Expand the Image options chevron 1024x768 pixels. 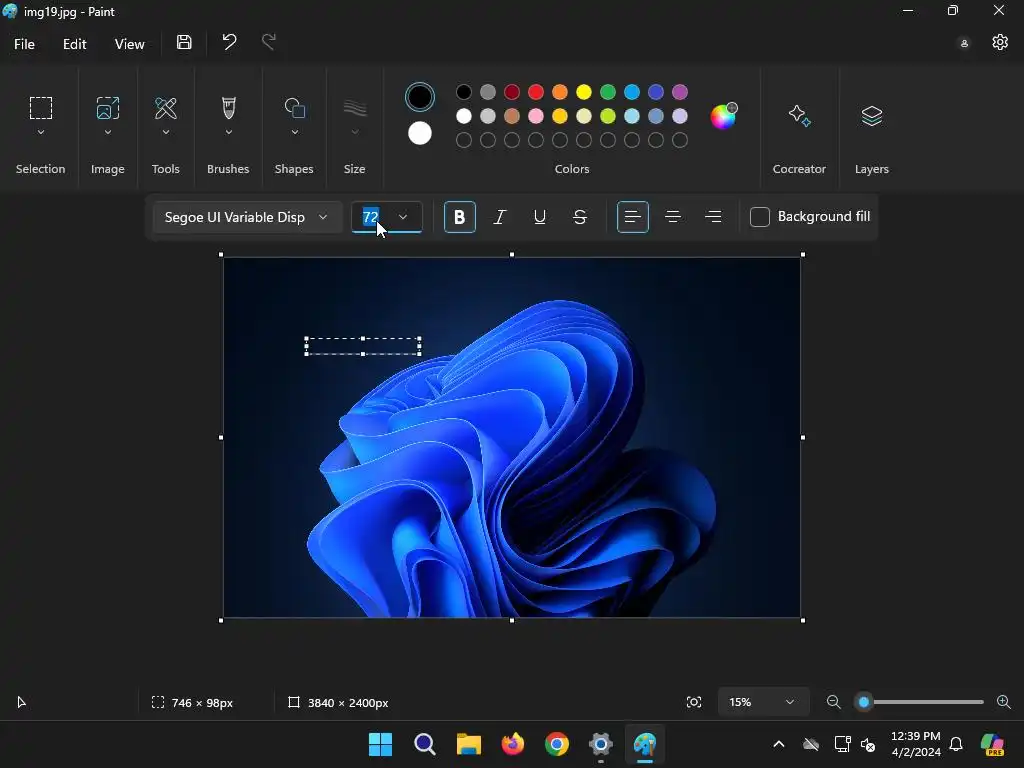click(108, 133)
